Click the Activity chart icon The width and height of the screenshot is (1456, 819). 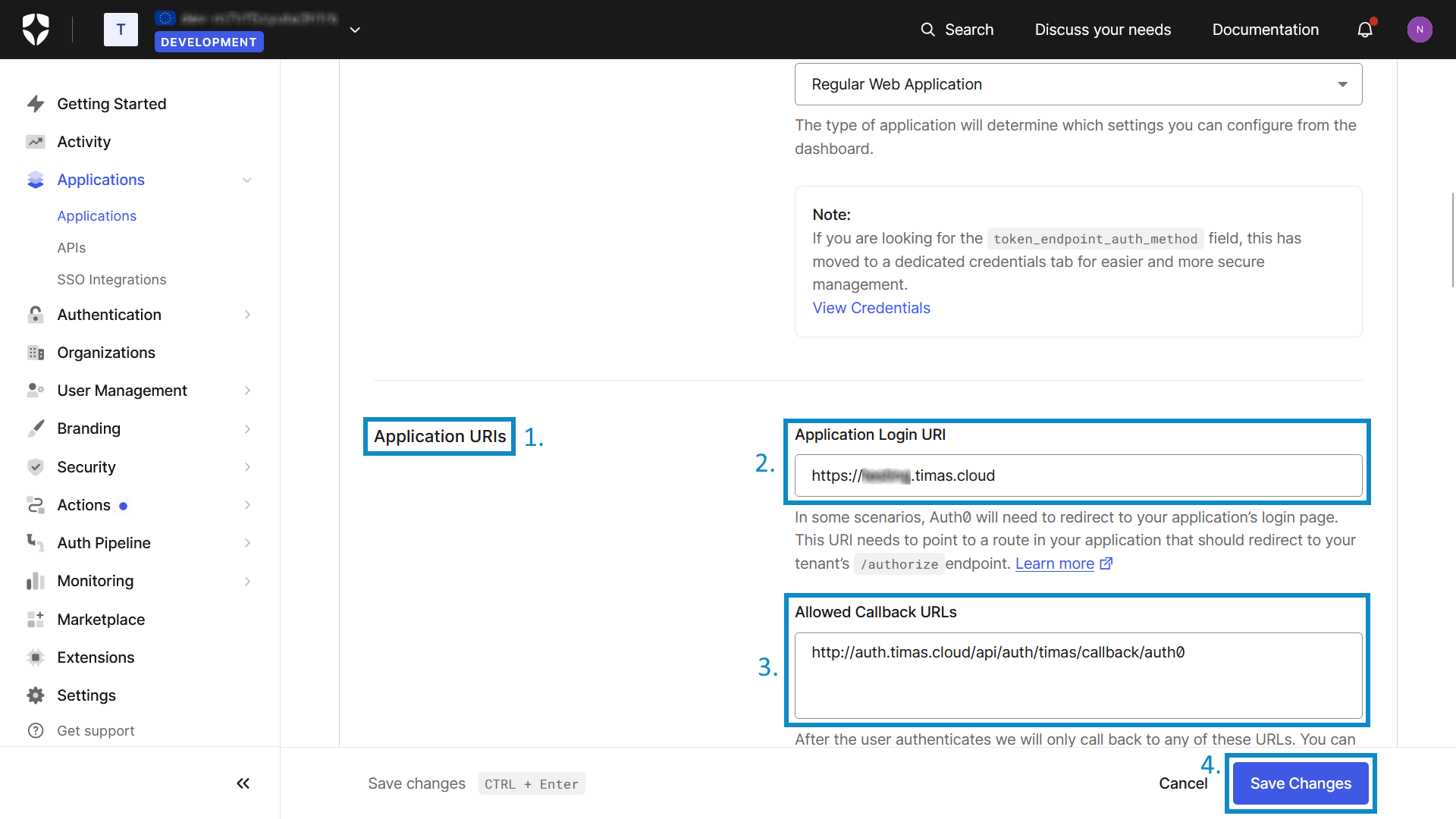[x=36, y=142]
